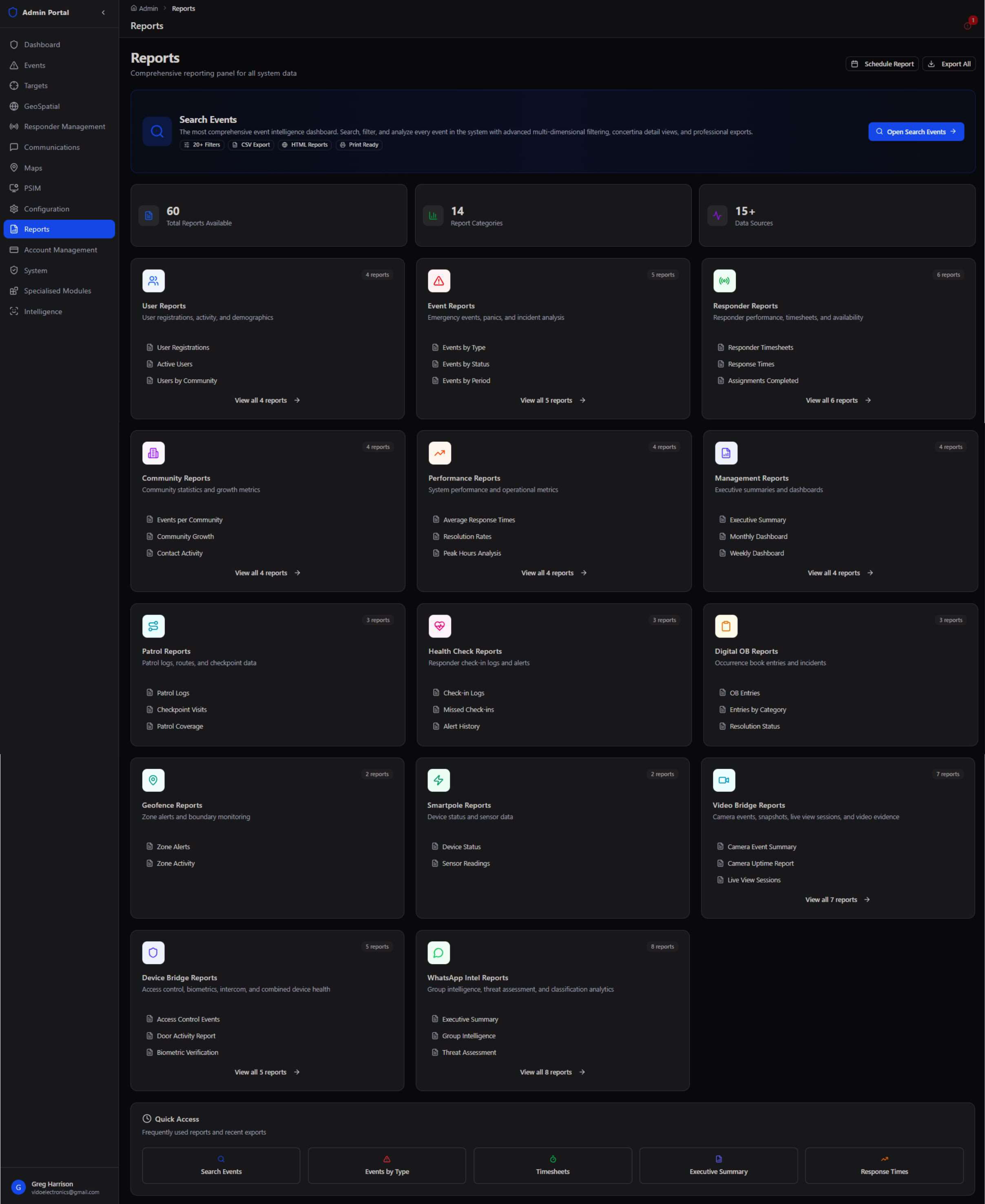
Task: Click the Responder Reports broadcast icon
Action: coord(724,281)
